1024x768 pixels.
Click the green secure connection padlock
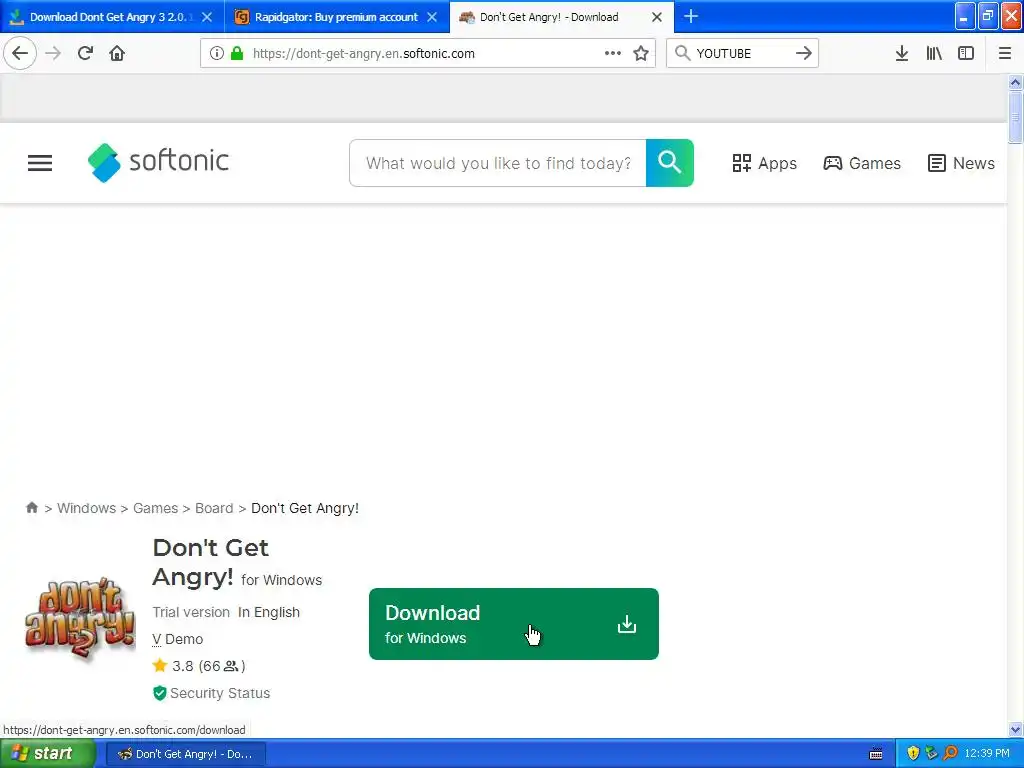[x=237, y=54]
